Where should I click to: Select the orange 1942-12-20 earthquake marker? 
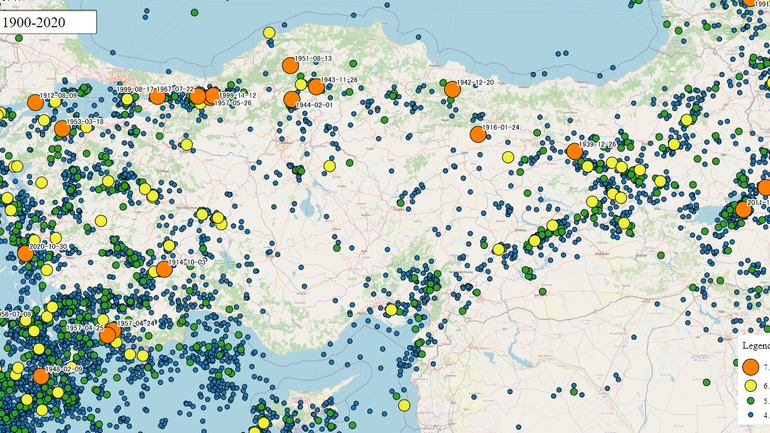tap(452, 89)
